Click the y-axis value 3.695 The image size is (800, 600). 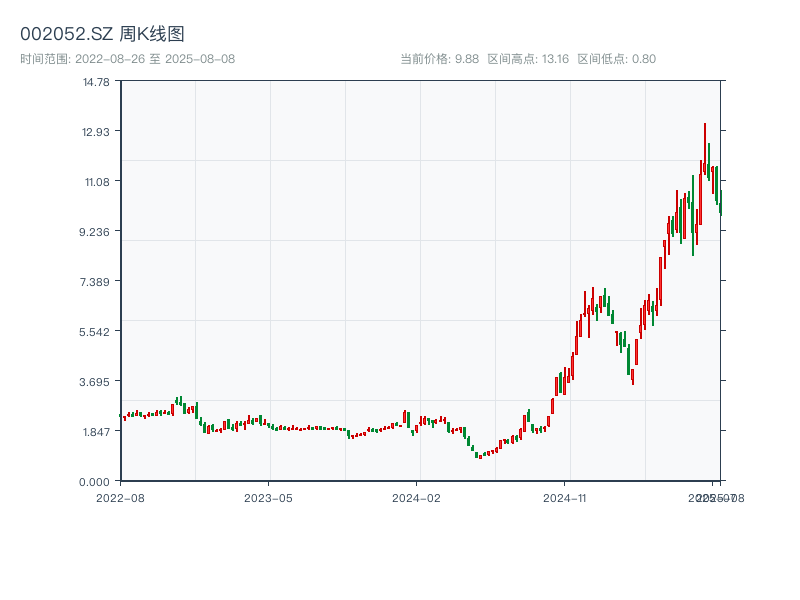[94, 382]
